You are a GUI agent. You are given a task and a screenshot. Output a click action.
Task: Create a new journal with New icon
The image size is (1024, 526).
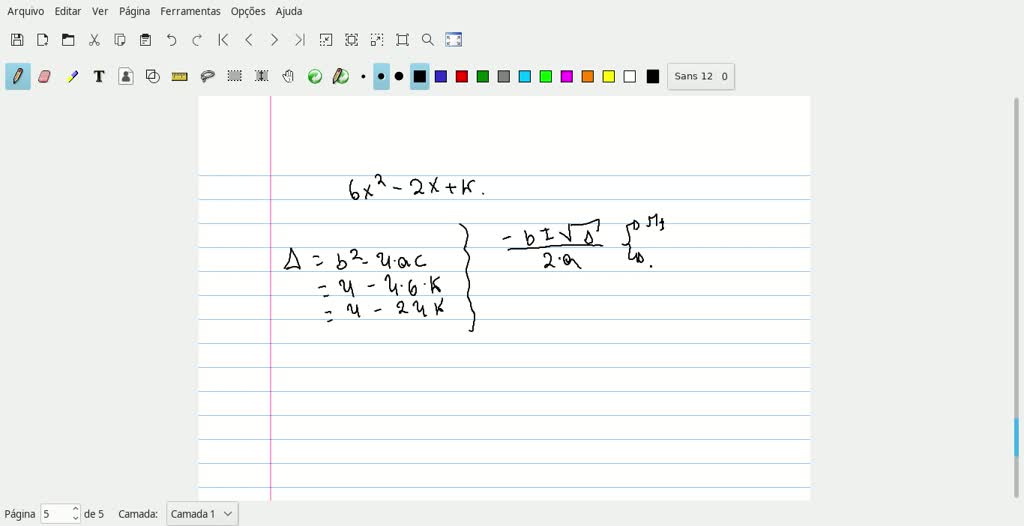click(x=42, y=40)
